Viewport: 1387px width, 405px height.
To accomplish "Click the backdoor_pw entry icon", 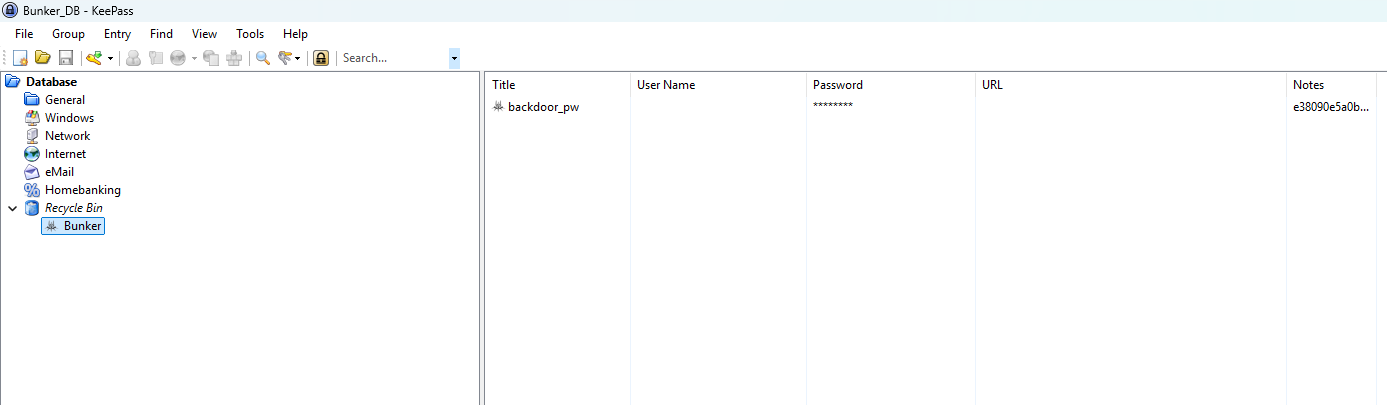I will click(498, 107).
